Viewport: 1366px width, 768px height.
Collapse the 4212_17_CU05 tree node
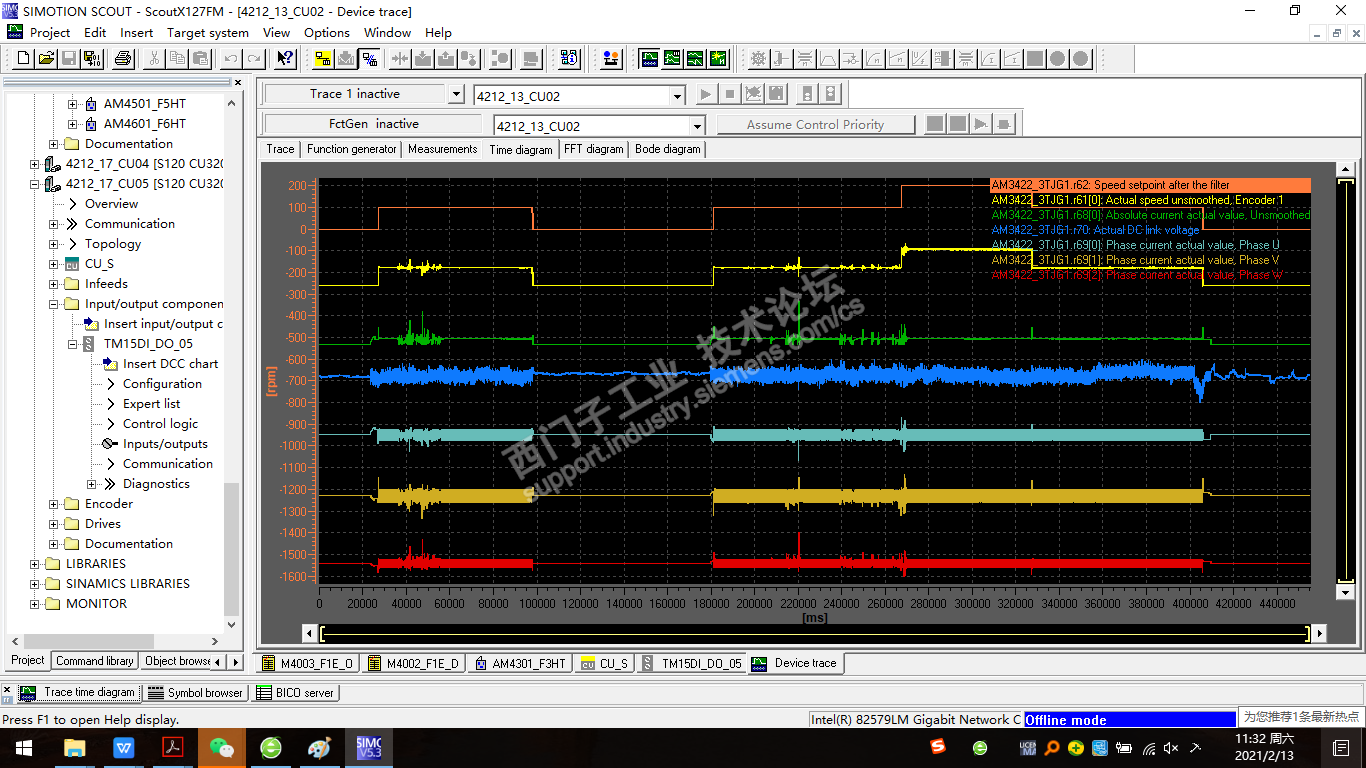click(x=35, y=184)
